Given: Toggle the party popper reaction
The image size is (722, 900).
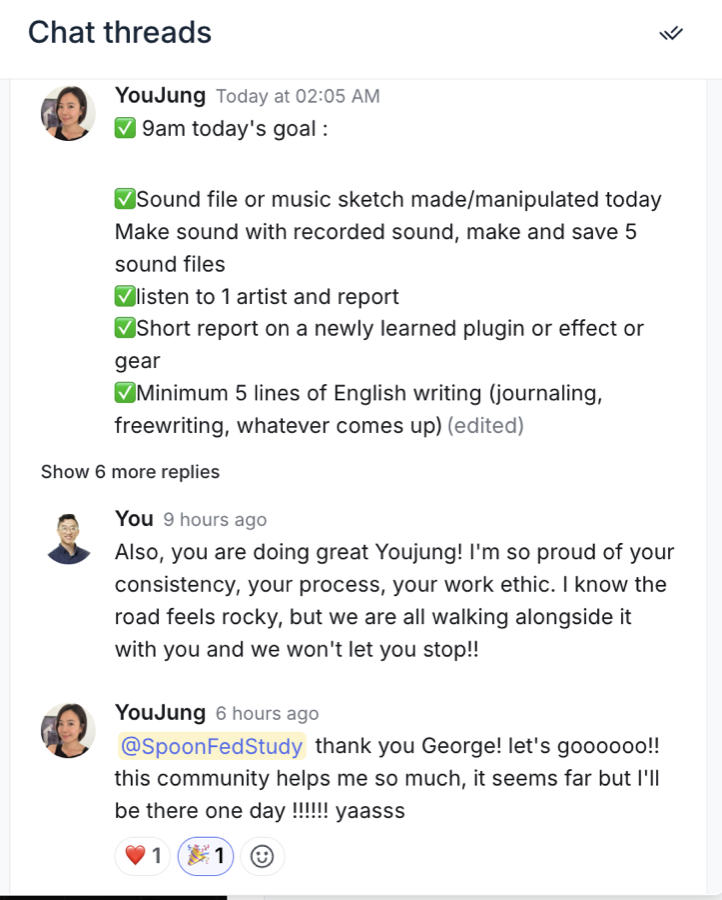Looking at the screenshot, I should tap(205, 856).
